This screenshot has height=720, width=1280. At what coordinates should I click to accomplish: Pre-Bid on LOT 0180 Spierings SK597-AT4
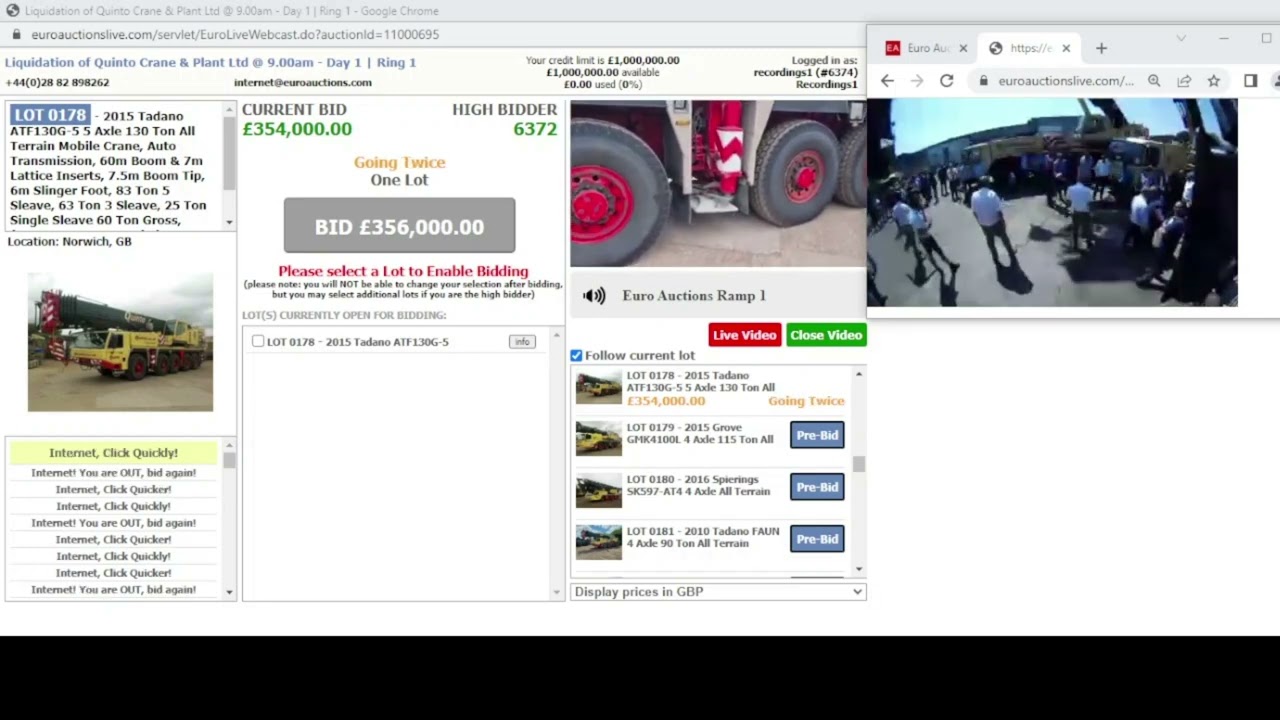point(817,487)
